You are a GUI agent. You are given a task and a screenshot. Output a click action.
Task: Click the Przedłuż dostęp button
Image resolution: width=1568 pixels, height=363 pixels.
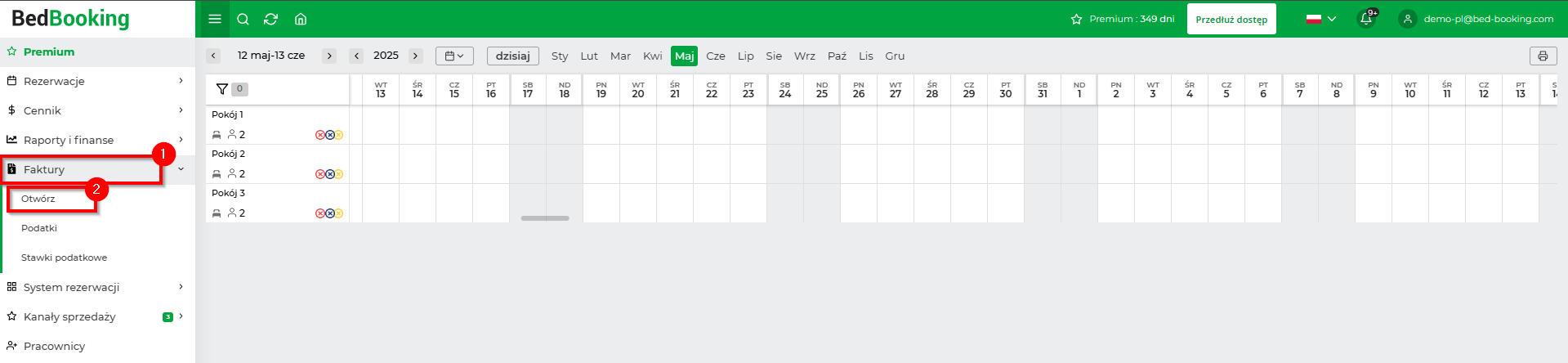[1231, 19]
